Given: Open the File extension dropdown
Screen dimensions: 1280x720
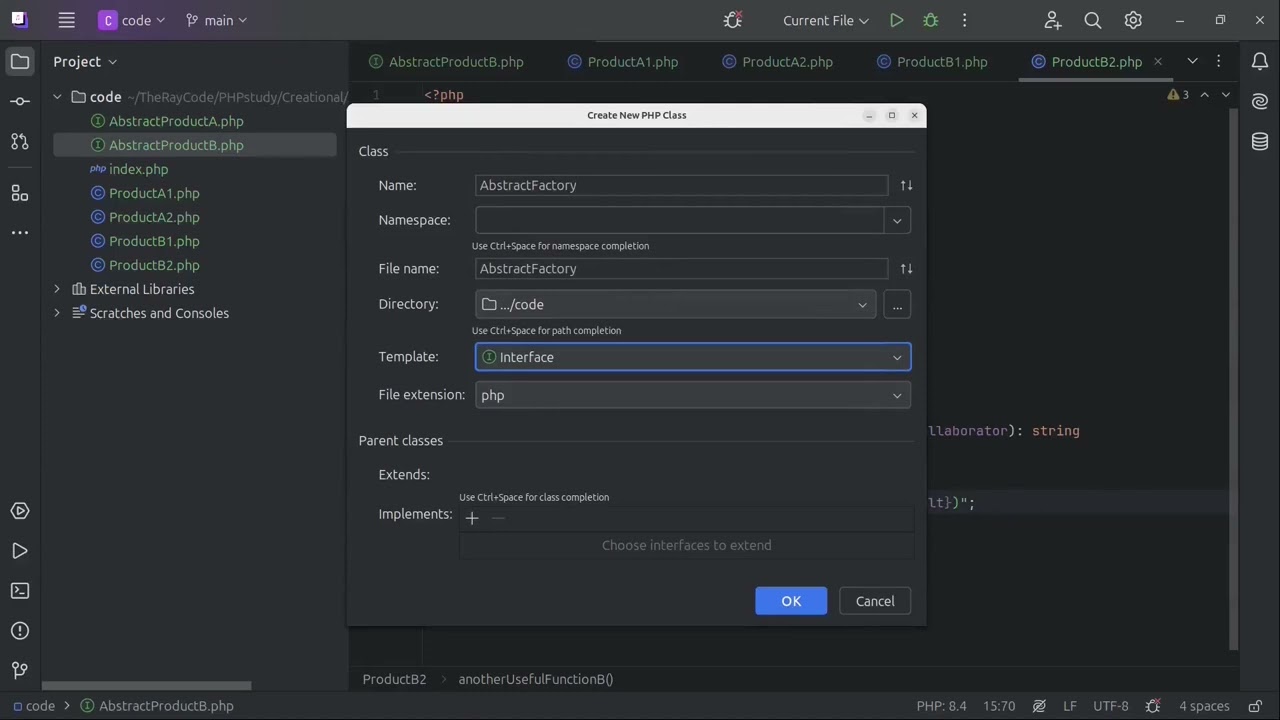Looking at the screenshot, I should click(x=693, y=395).
